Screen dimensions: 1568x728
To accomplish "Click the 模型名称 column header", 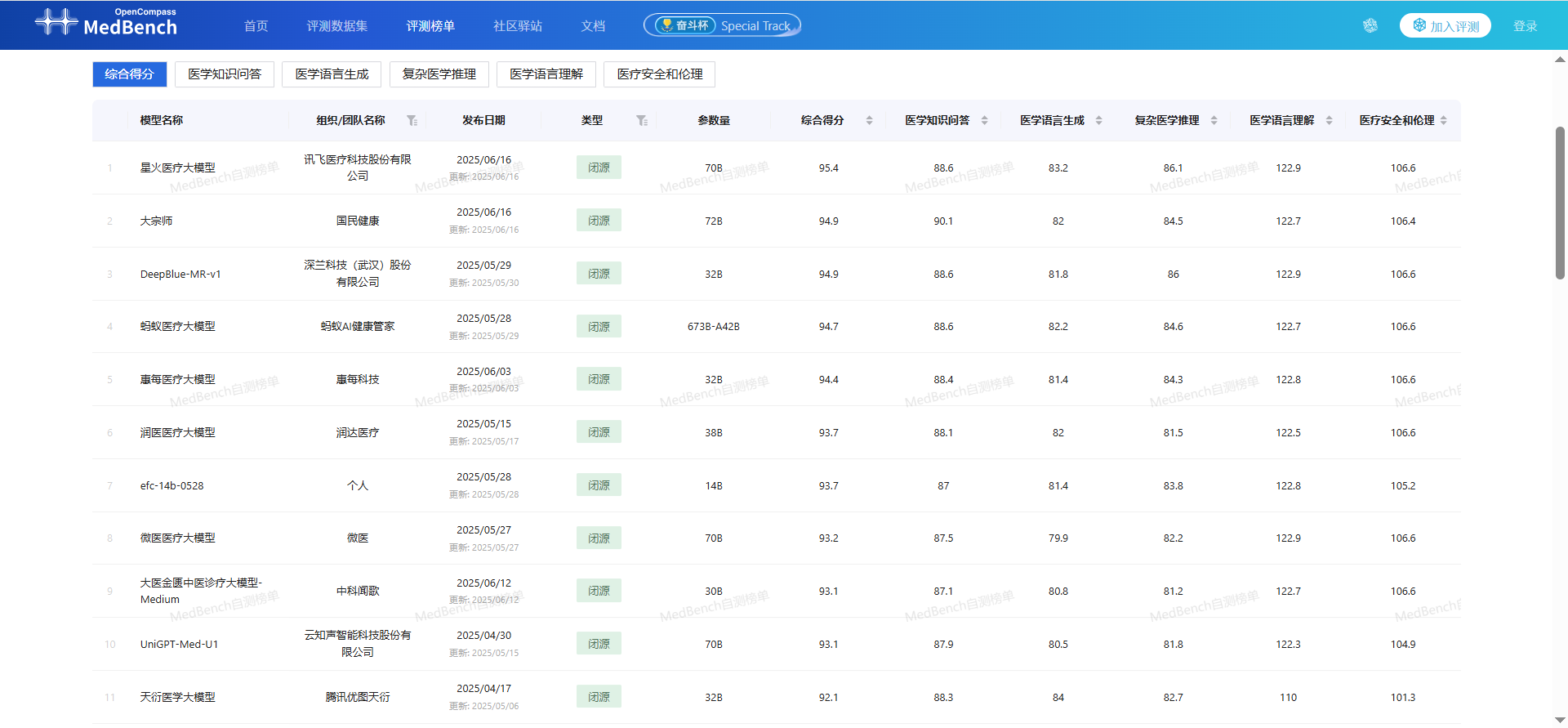I will click(x=162, y=121).
